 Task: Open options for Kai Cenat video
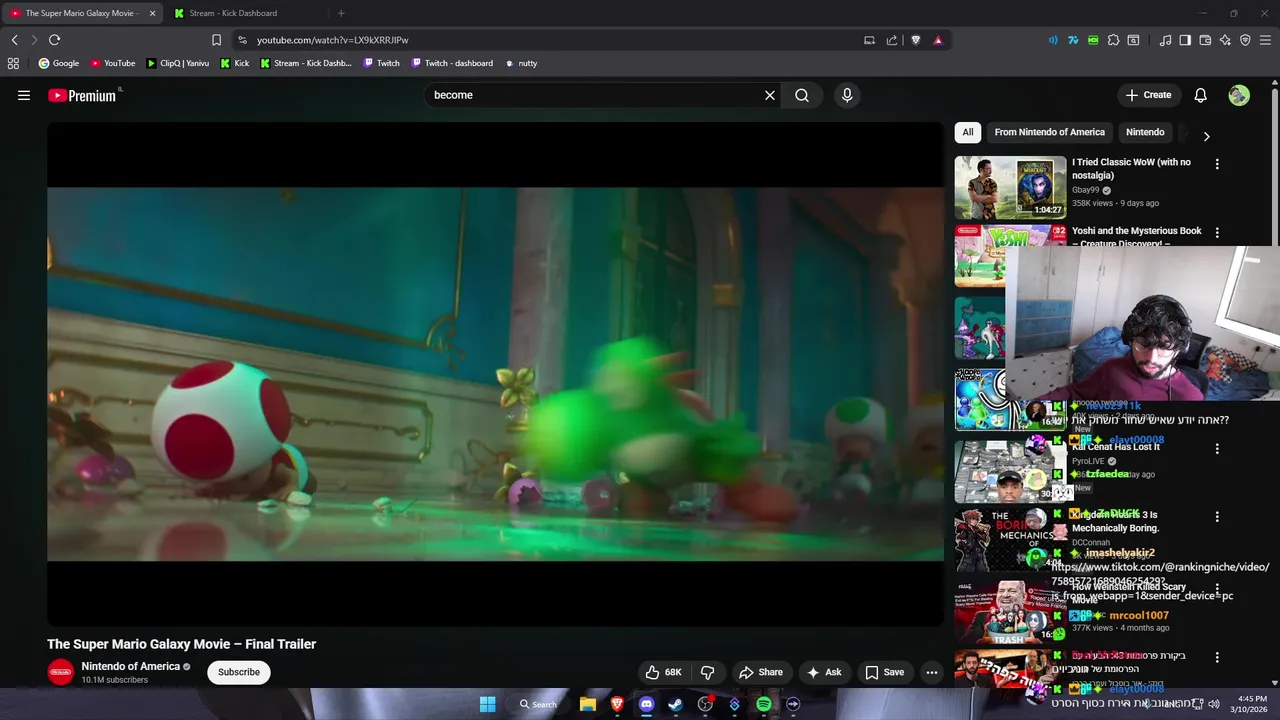click(1217, 449)
